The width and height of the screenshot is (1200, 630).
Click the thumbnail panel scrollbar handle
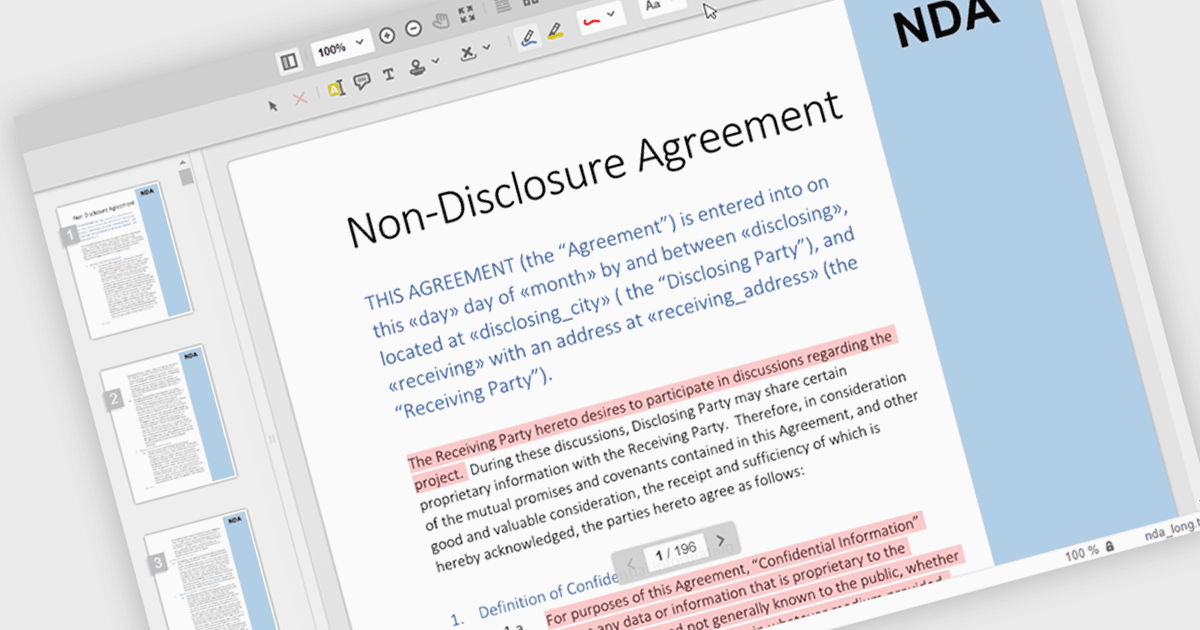186,177
